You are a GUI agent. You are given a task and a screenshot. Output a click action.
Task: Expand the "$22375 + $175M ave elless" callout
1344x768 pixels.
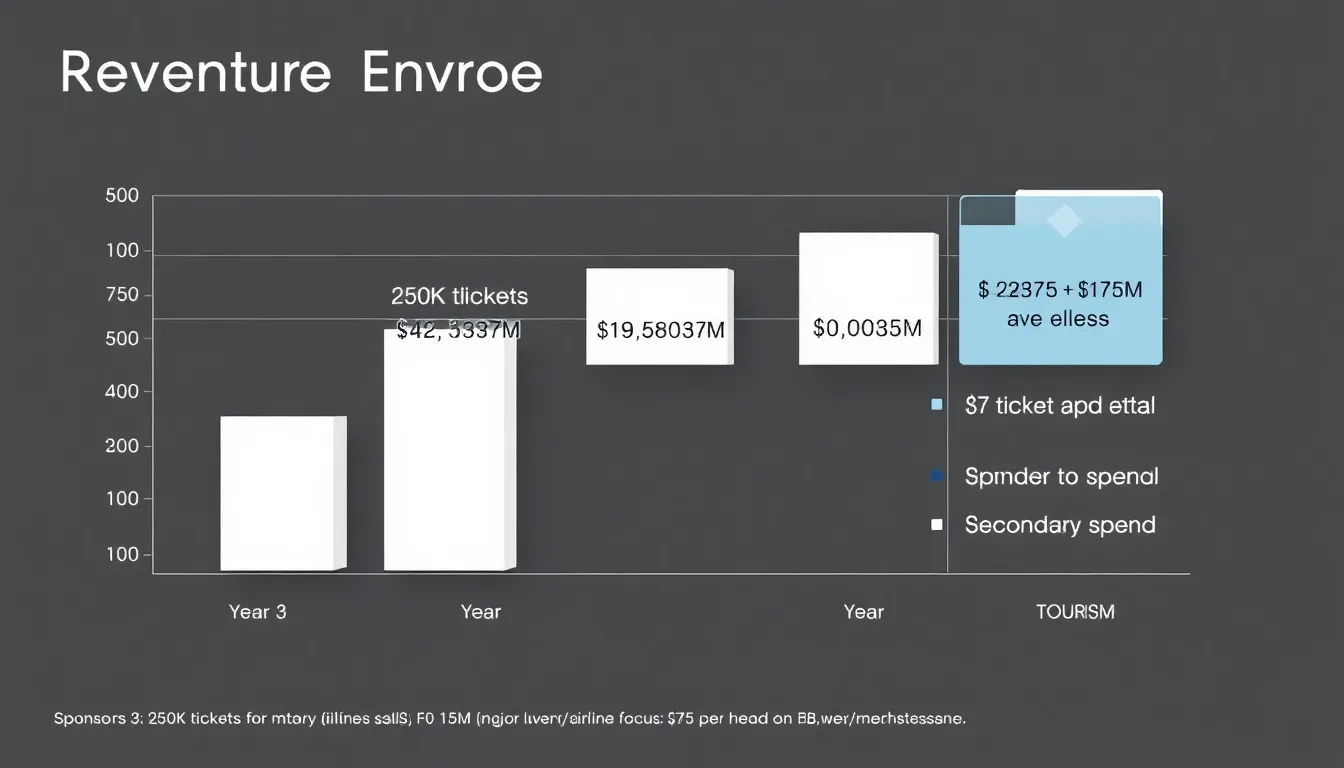point(1060,303)
